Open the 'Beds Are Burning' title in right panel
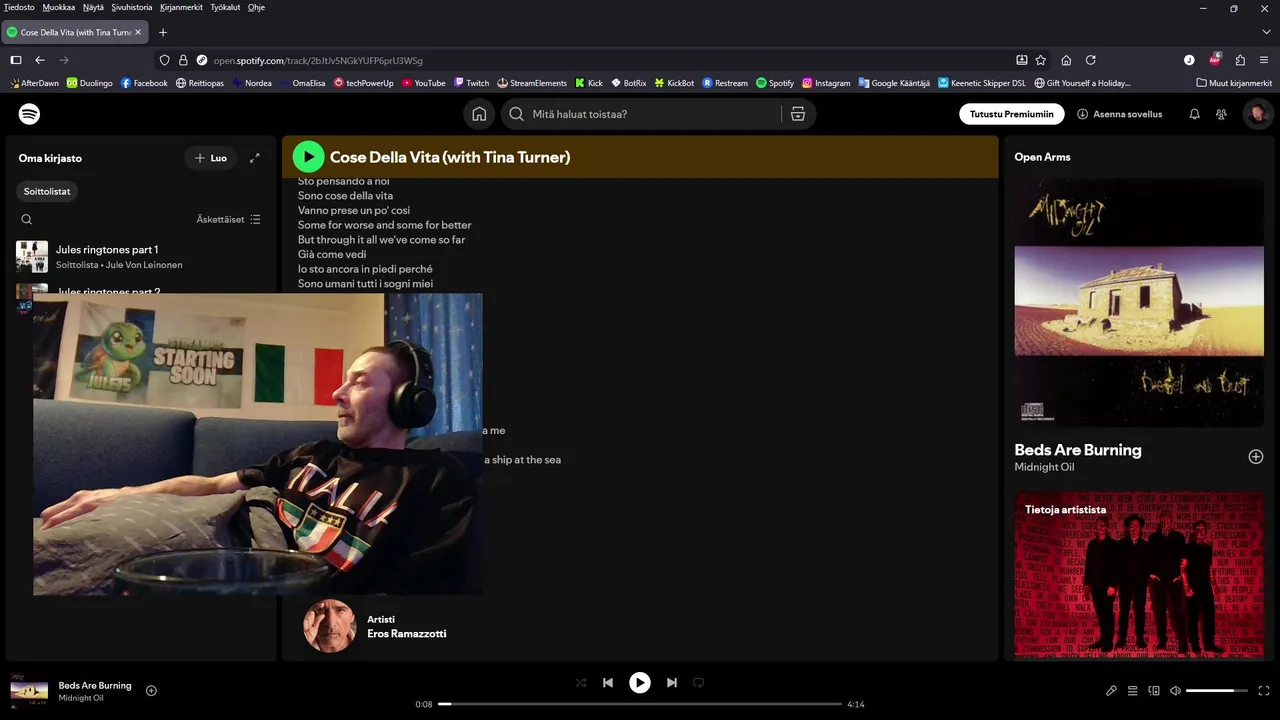The image size is (1280, 720). [1078, 450]
